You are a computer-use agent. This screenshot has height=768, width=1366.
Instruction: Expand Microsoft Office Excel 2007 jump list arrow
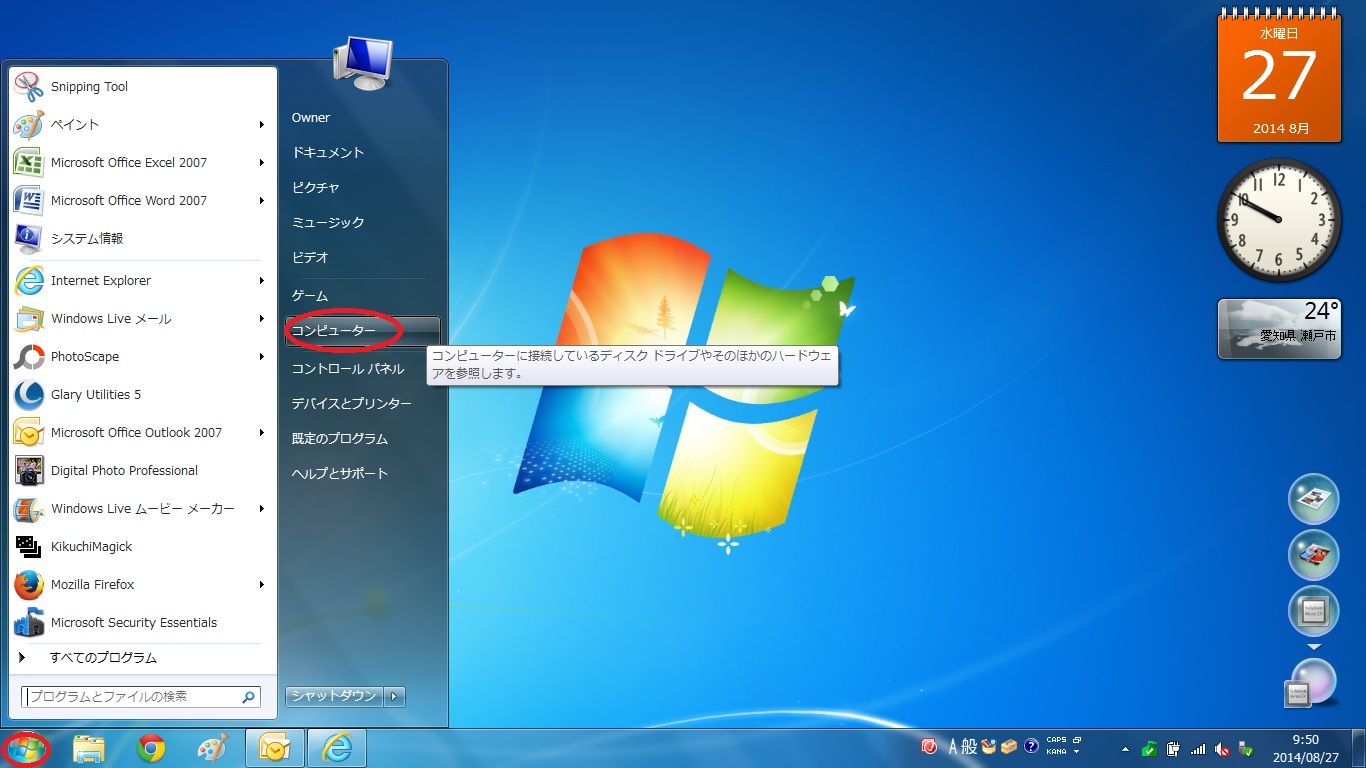[x=261, y=163]
